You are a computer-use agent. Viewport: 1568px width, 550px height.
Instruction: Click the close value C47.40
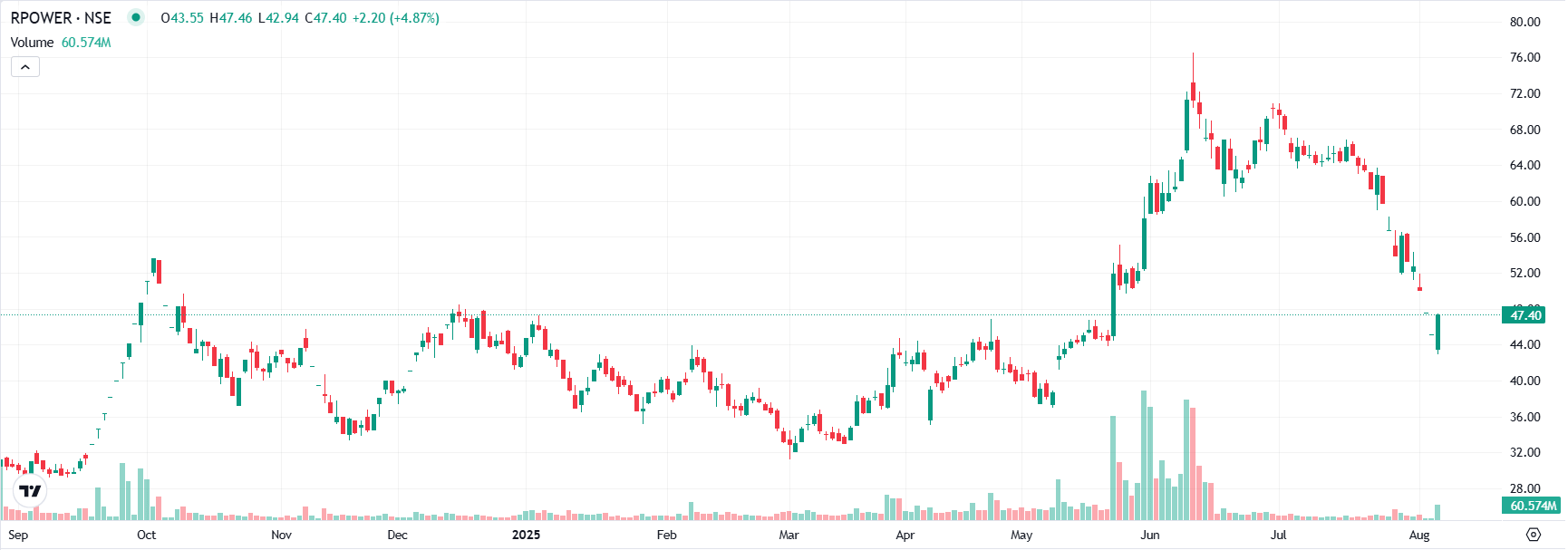pos(325,18)
